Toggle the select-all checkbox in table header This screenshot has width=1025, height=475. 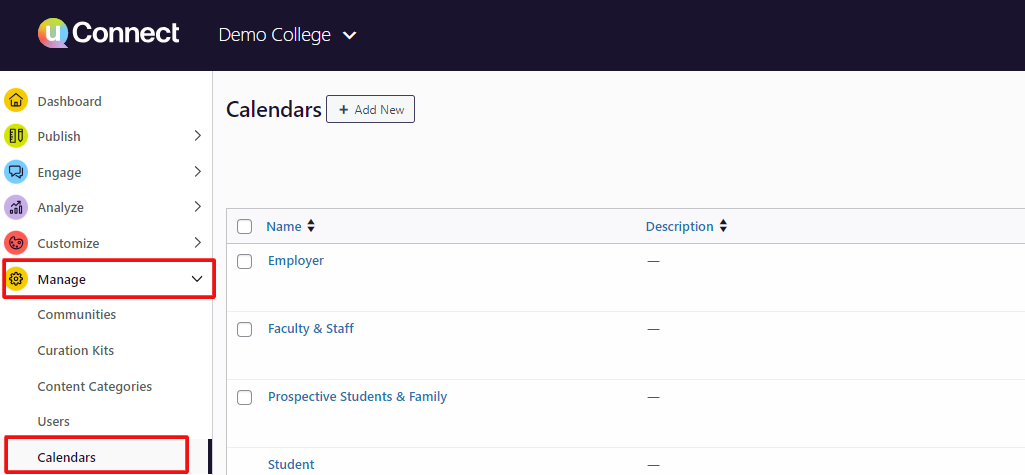tap(244, 227)
